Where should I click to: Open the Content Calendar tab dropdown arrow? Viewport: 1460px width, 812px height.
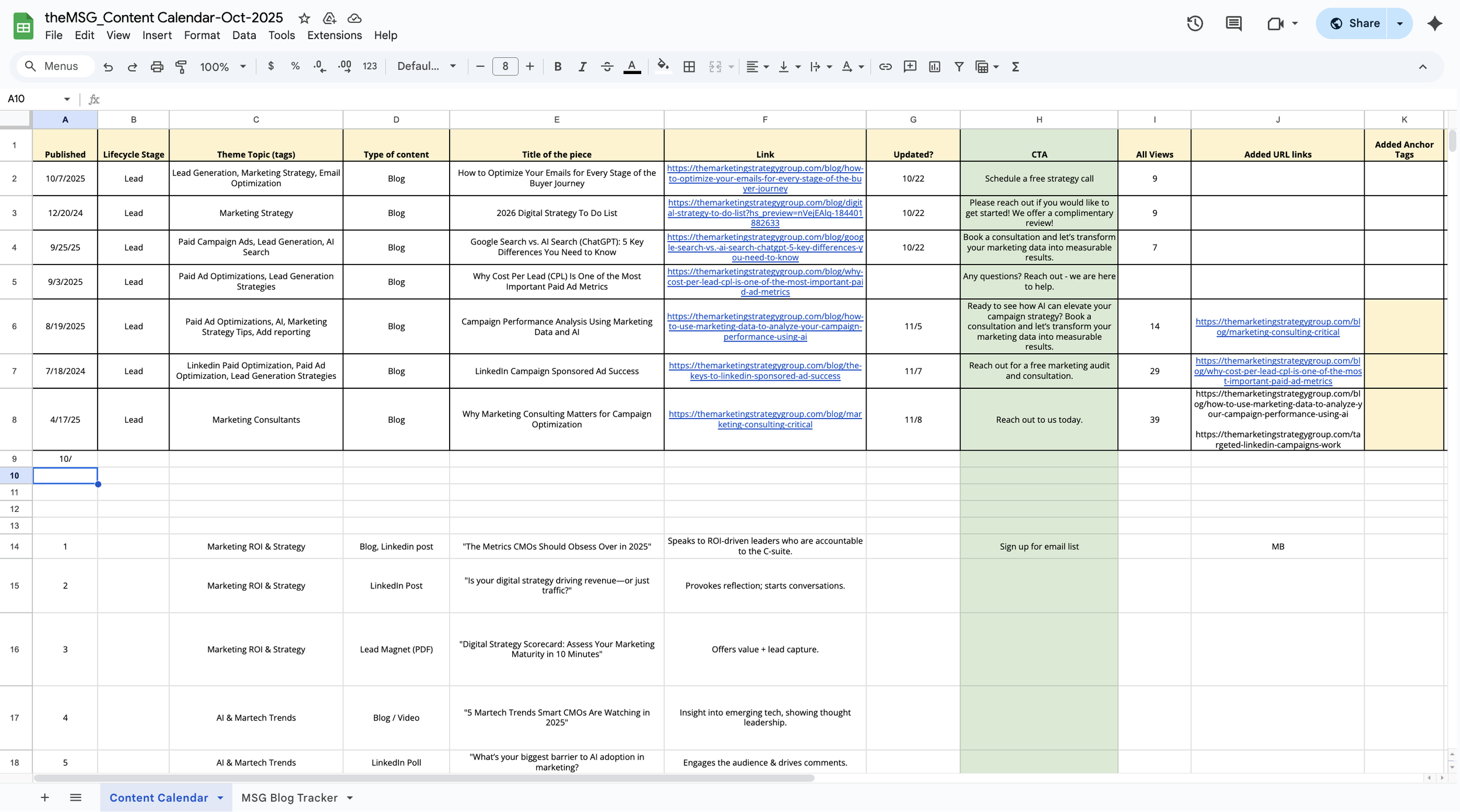220,798
